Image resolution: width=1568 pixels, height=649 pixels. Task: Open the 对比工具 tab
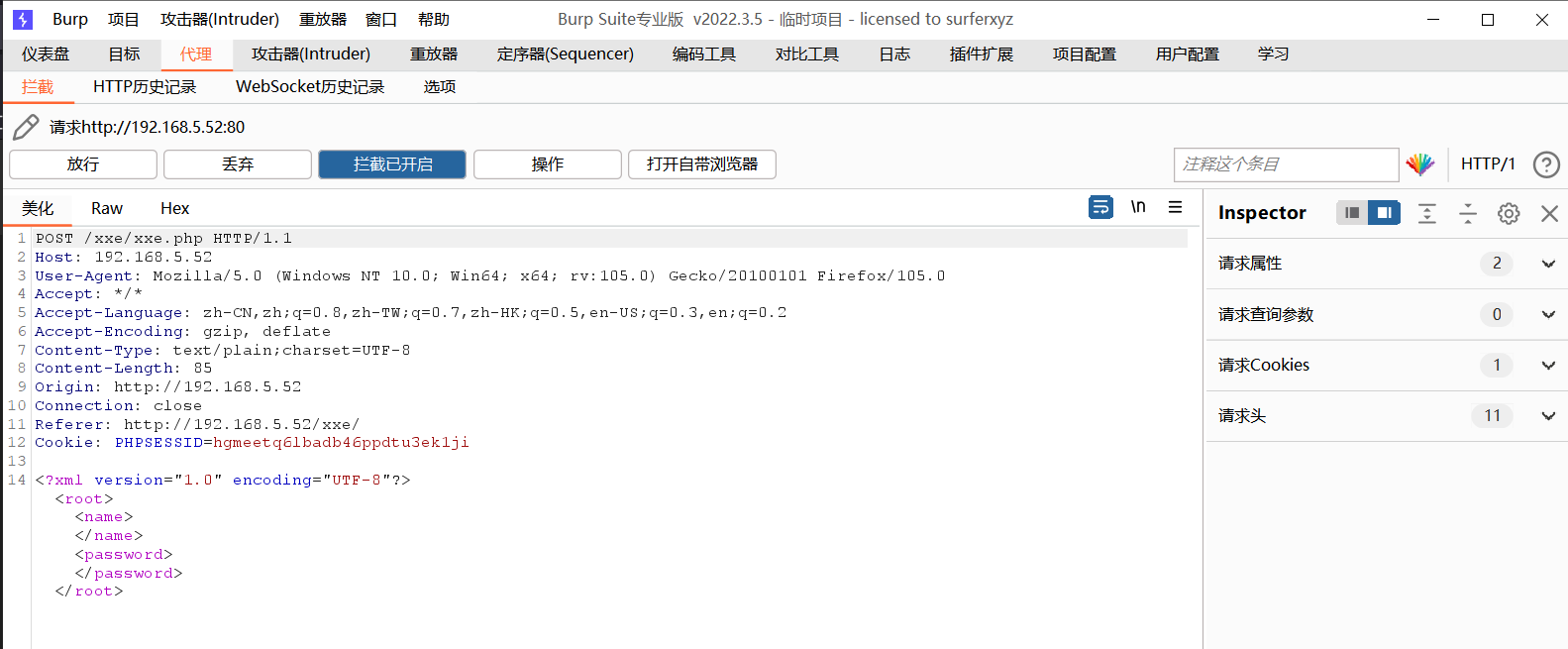pyautogui.click(x=807, y=54)
